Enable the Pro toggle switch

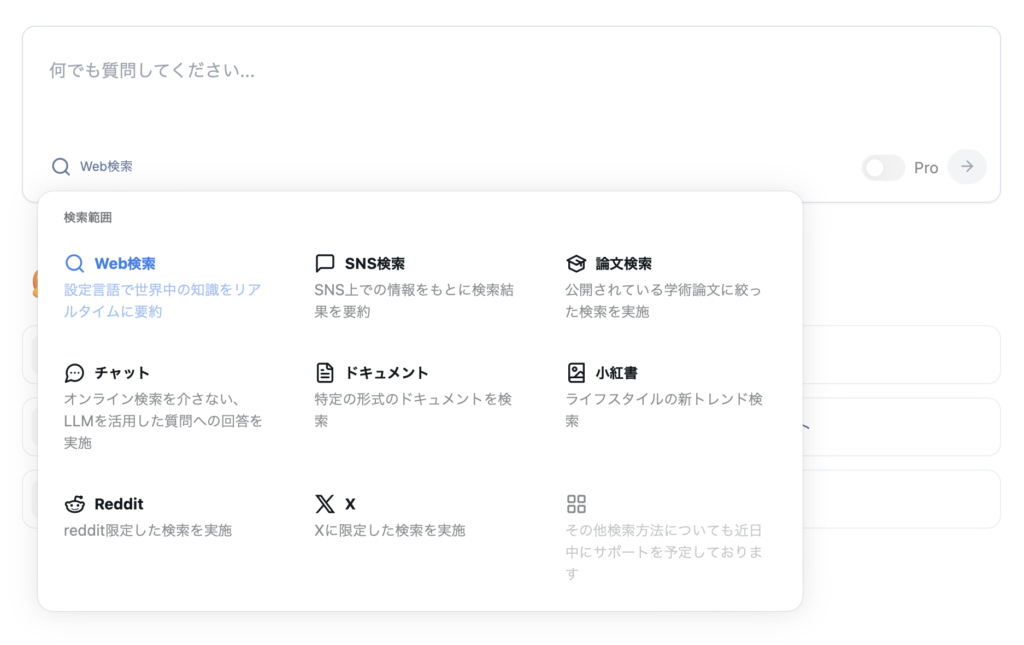(x=883, y=168)
